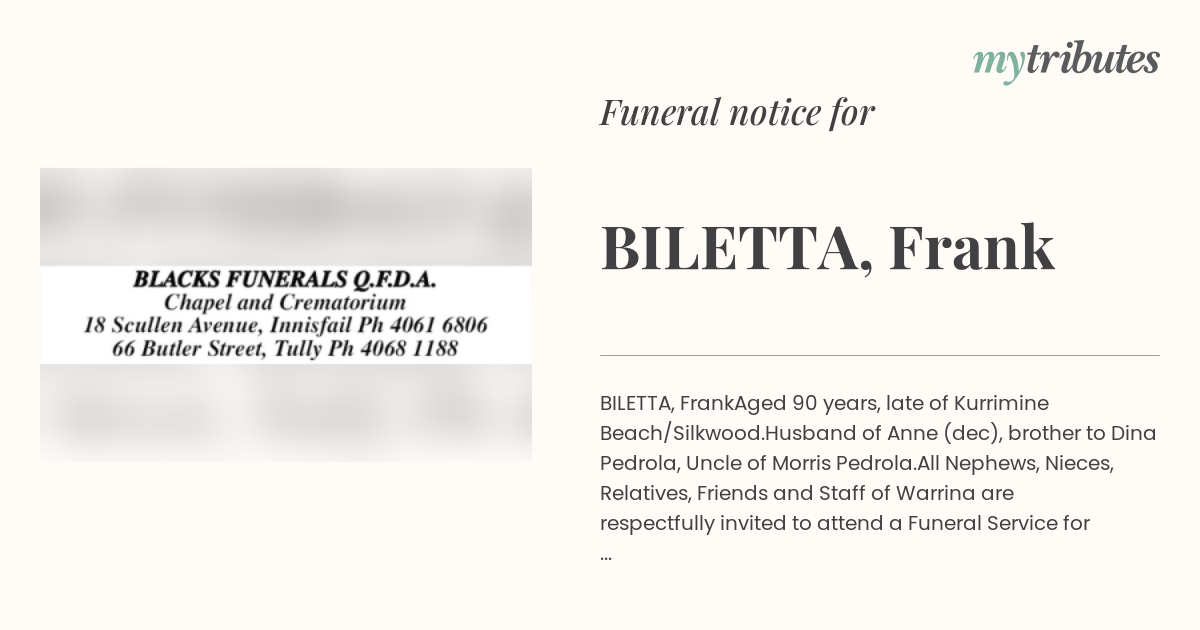Click the horizontal divider under the name

tap(880, 355)
